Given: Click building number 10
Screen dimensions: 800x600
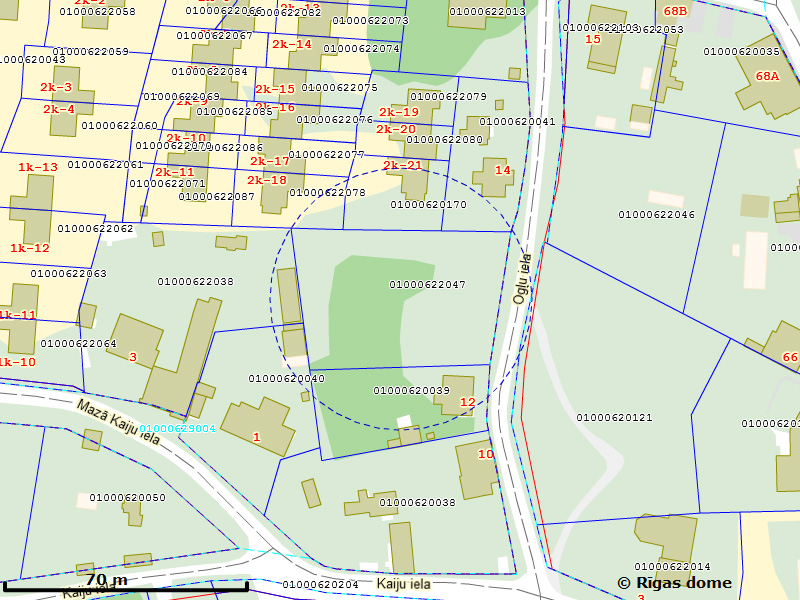Looking at the screenshot, I should [486, 455].
